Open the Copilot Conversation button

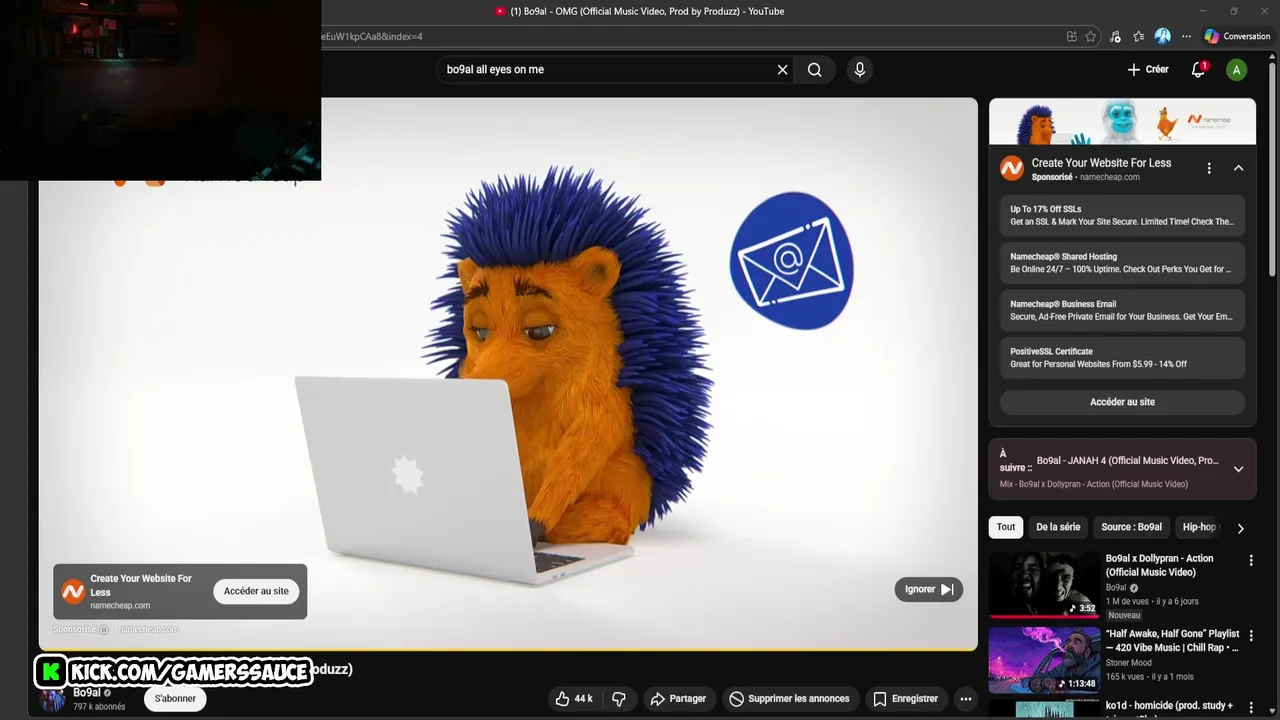(x=1237, y=37)
